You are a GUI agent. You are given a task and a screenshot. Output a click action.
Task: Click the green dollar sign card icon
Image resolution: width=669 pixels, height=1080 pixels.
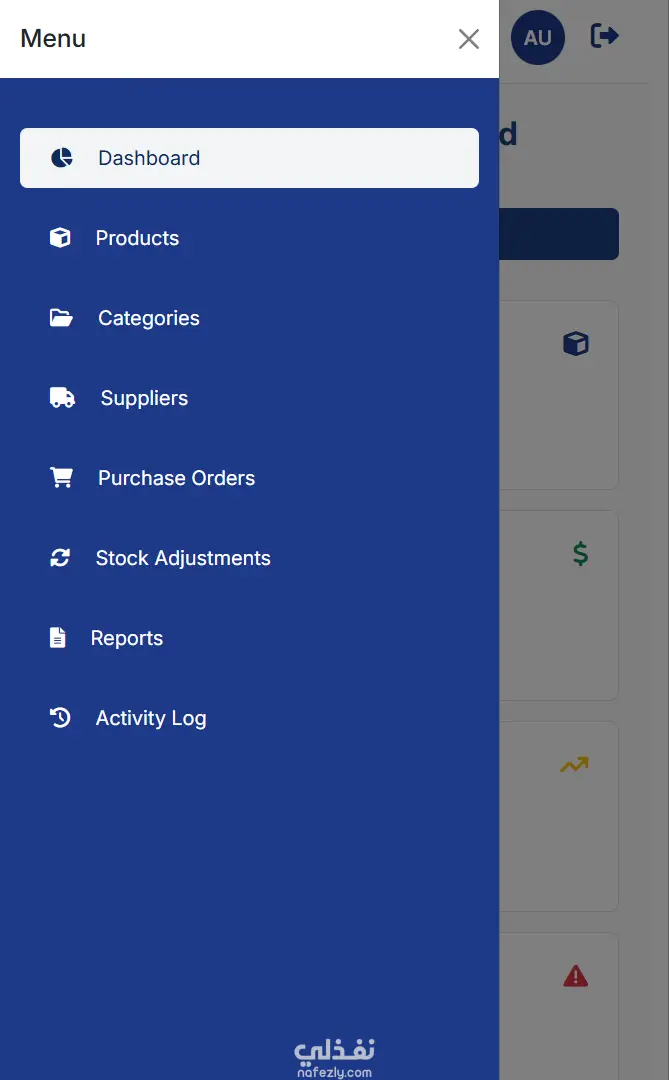581,553
